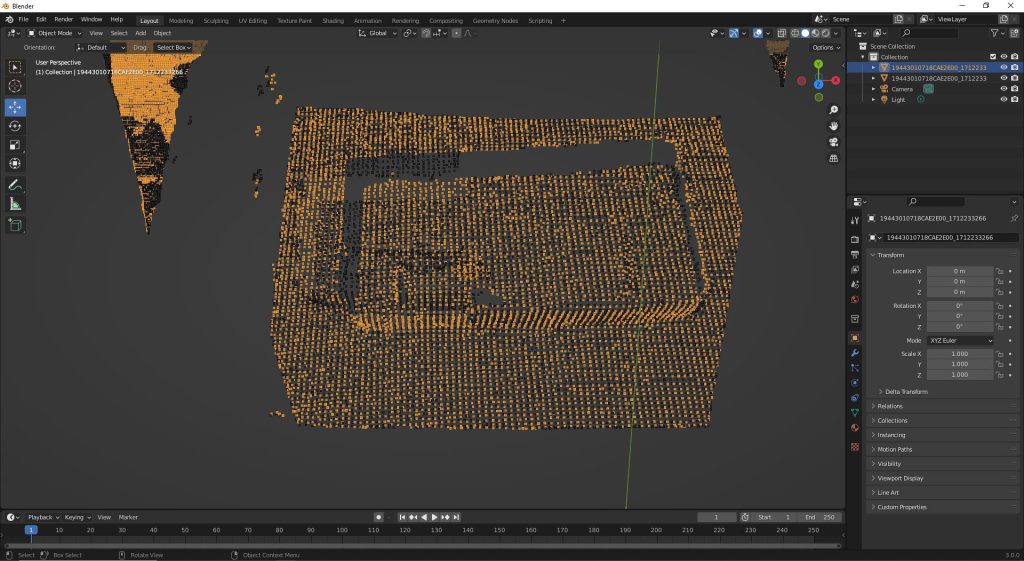The image size is (1024, 561).
Task: Lock the Location X property
Action: (x=999, y=271)
